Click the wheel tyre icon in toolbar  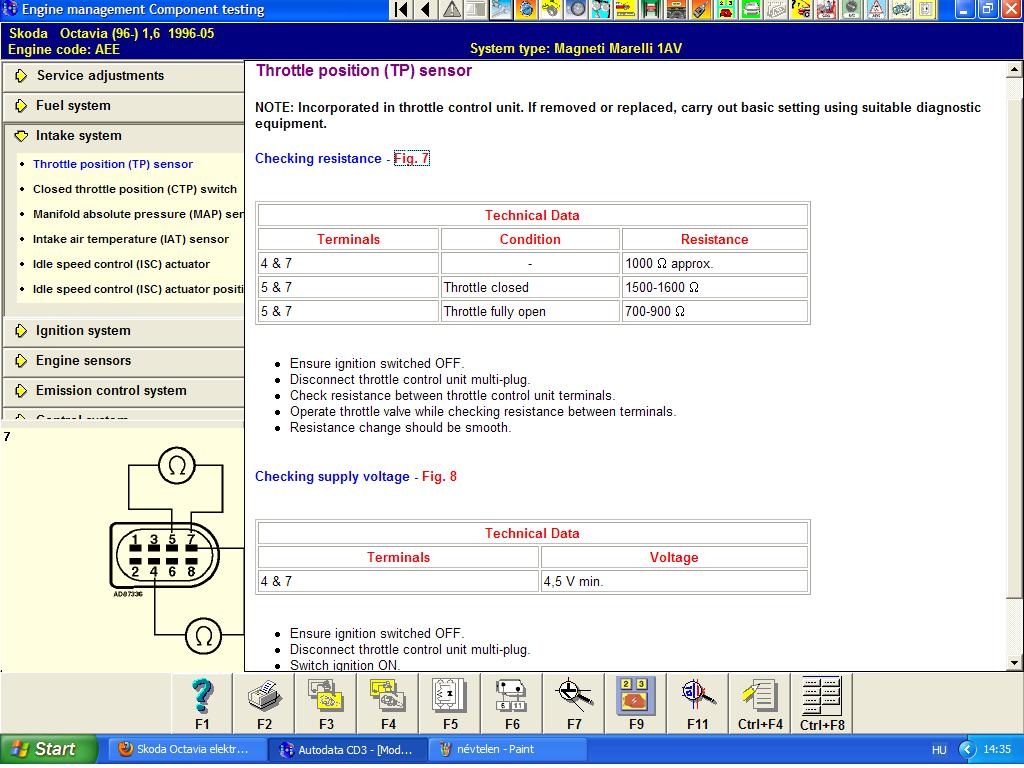pos(576,9)
